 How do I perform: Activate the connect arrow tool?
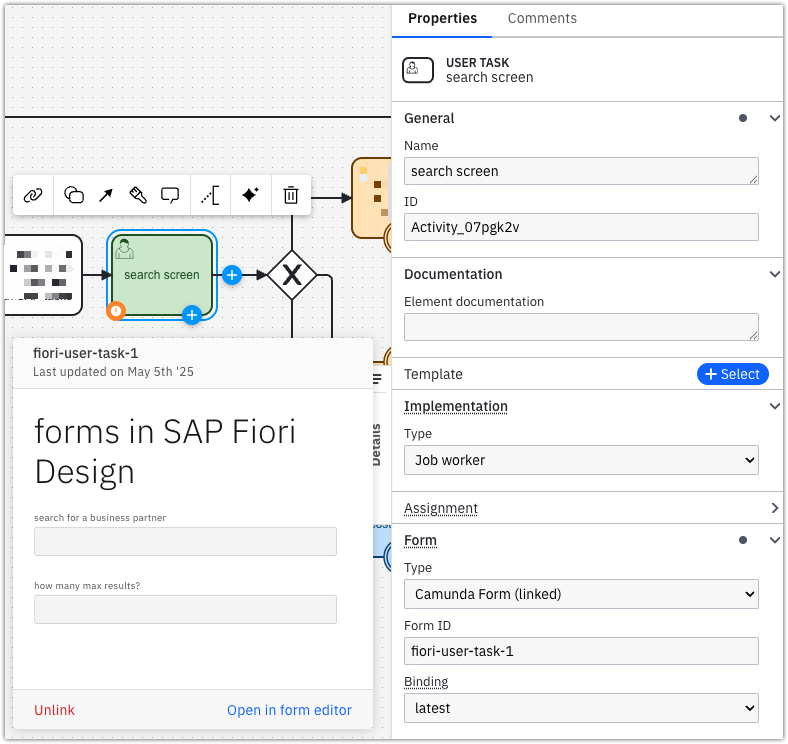(x=106, y=195)
